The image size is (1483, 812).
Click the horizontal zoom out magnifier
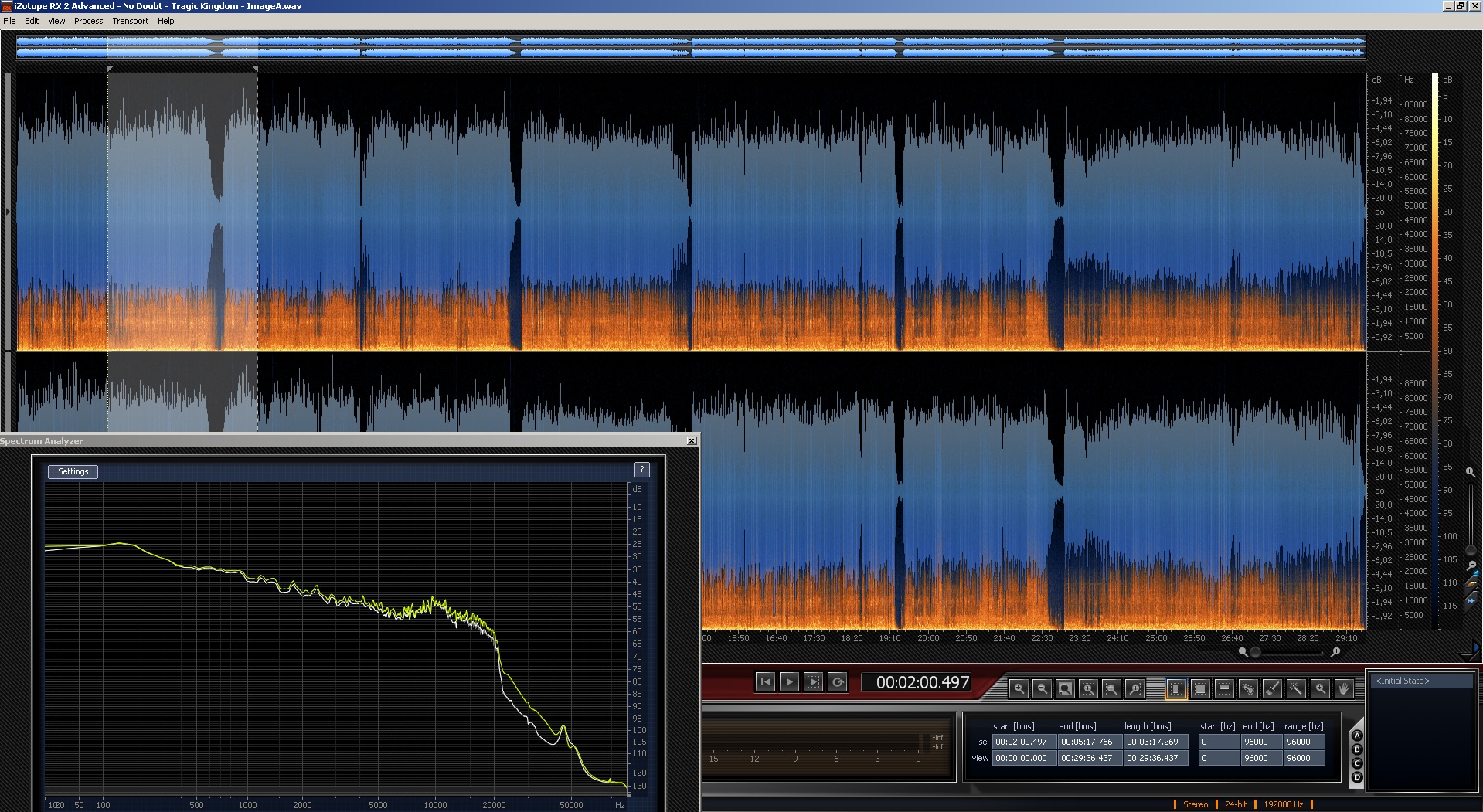pyautogui.click(x=1243, y=653)
